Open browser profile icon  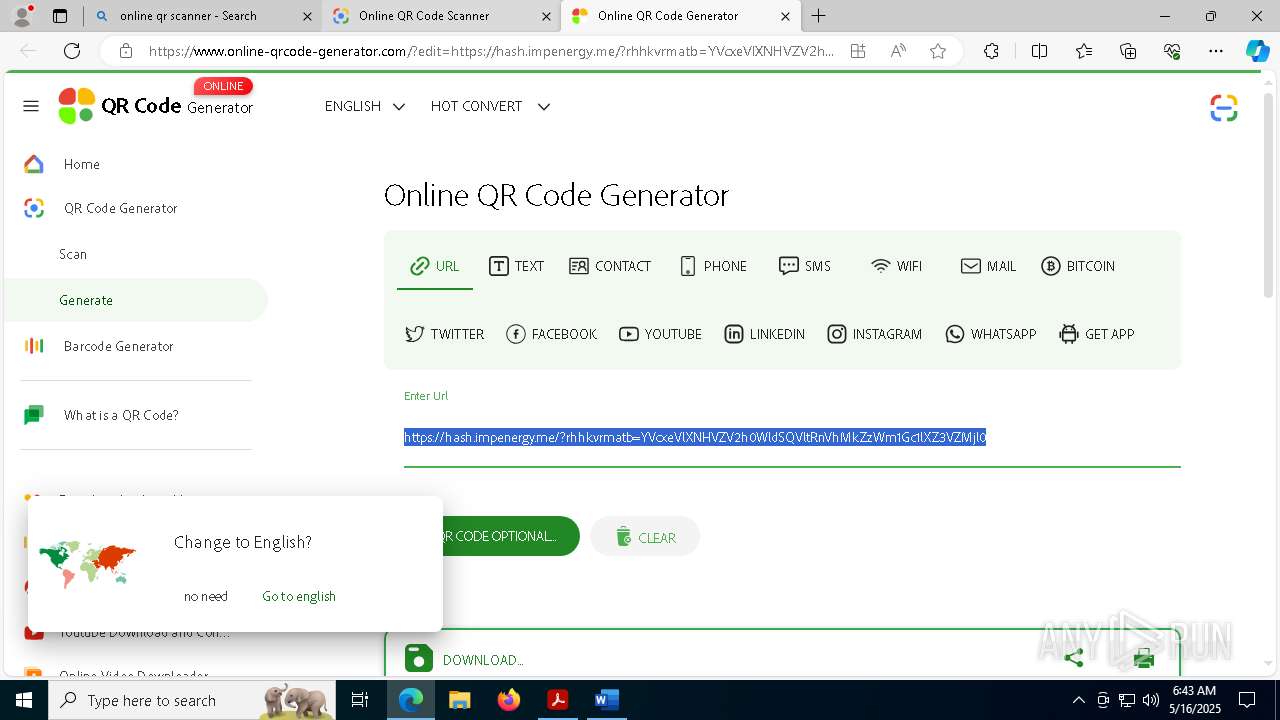pyautogui.click(x=22, y=16)
